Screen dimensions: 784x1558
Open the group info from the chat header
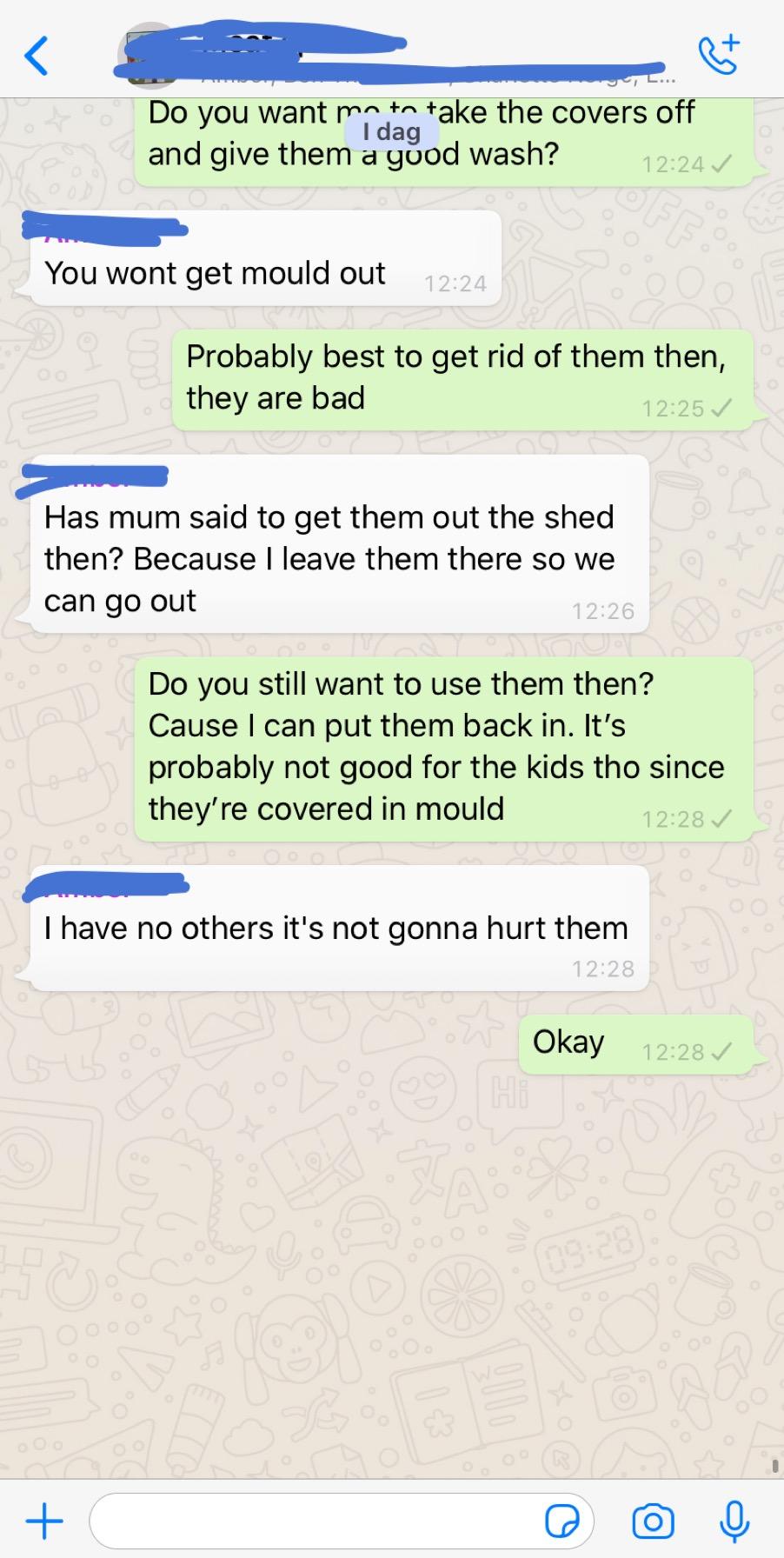point(391,54)
